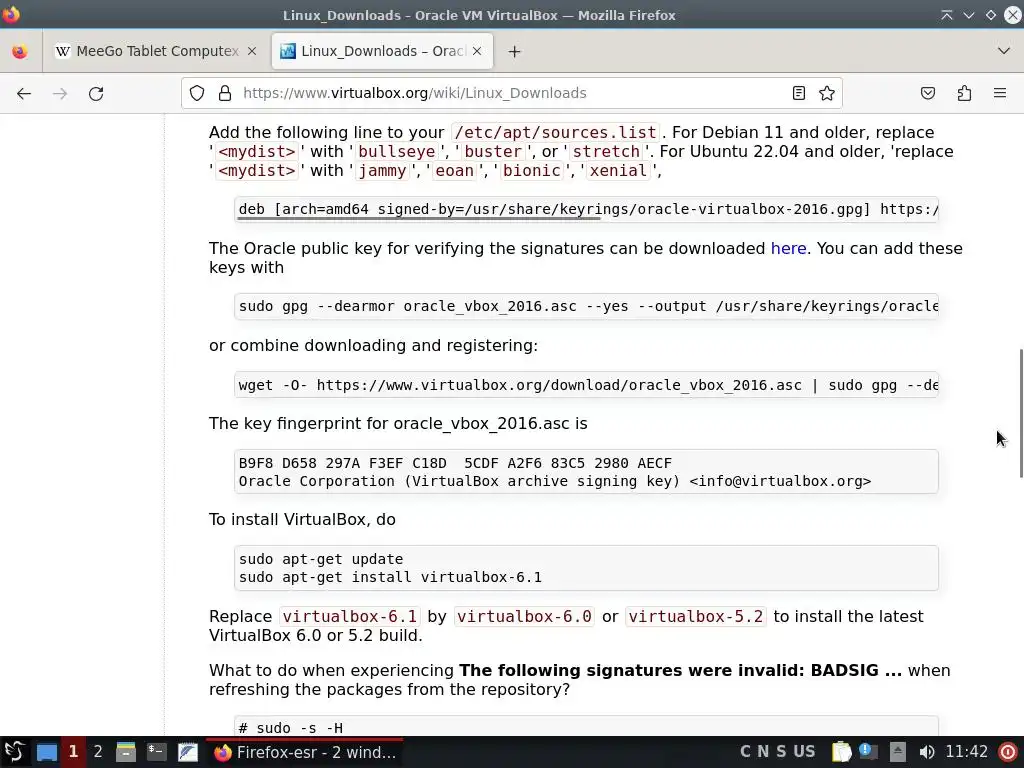Screen dimensions: 1024x768
Task: Click the horizontal scrollbar under deb line
Action: 419,219
